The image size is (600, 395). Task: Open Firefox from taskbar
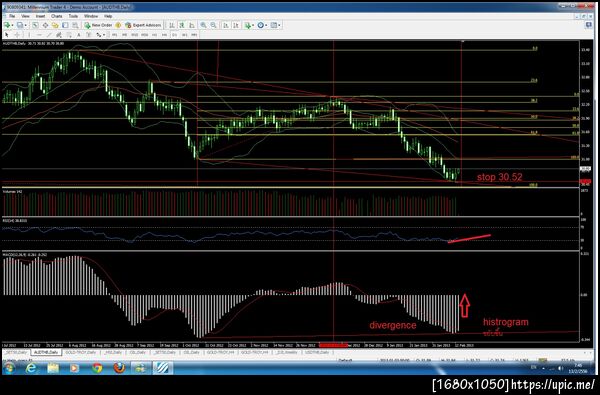coord(119,368)
